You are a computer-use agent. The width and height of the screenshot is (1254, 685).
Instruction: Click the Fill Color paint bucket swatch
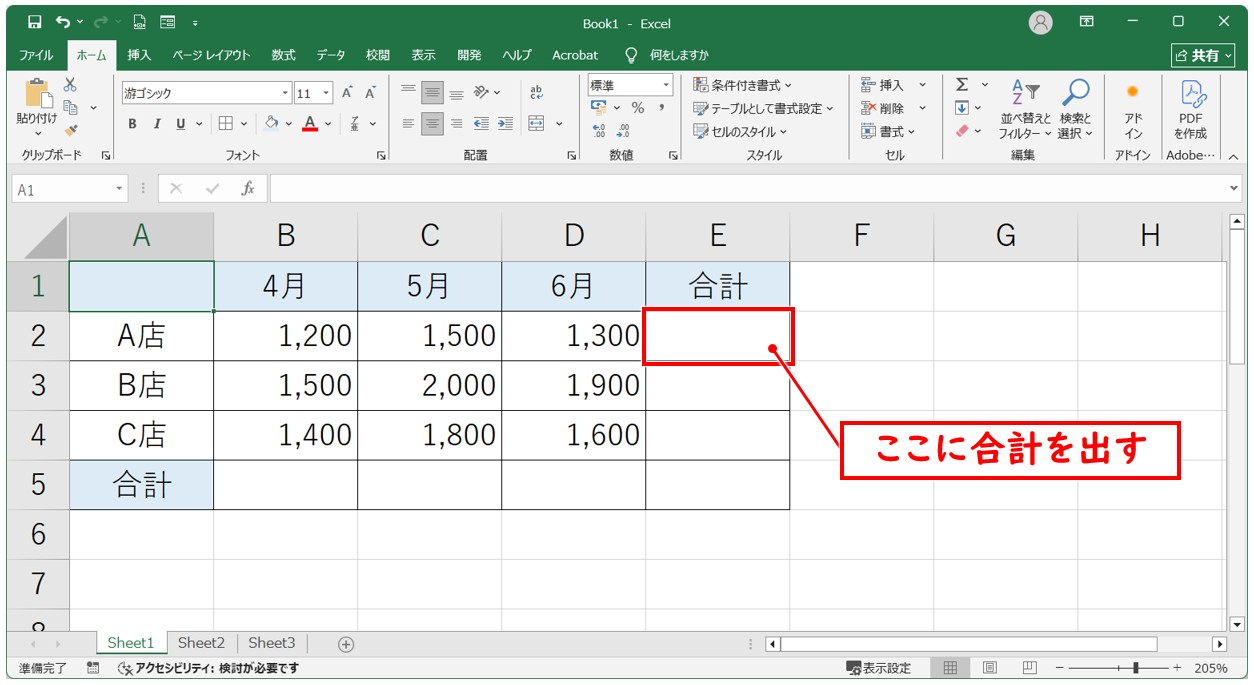[270, 124]
